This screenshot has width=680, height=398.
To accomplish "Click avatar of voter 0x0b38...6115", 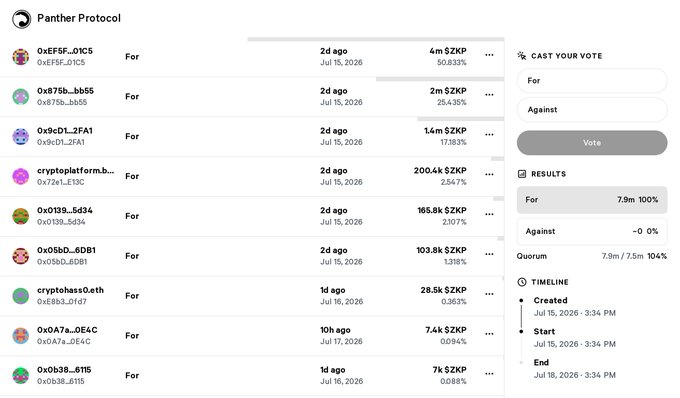I will click(20, 376).
